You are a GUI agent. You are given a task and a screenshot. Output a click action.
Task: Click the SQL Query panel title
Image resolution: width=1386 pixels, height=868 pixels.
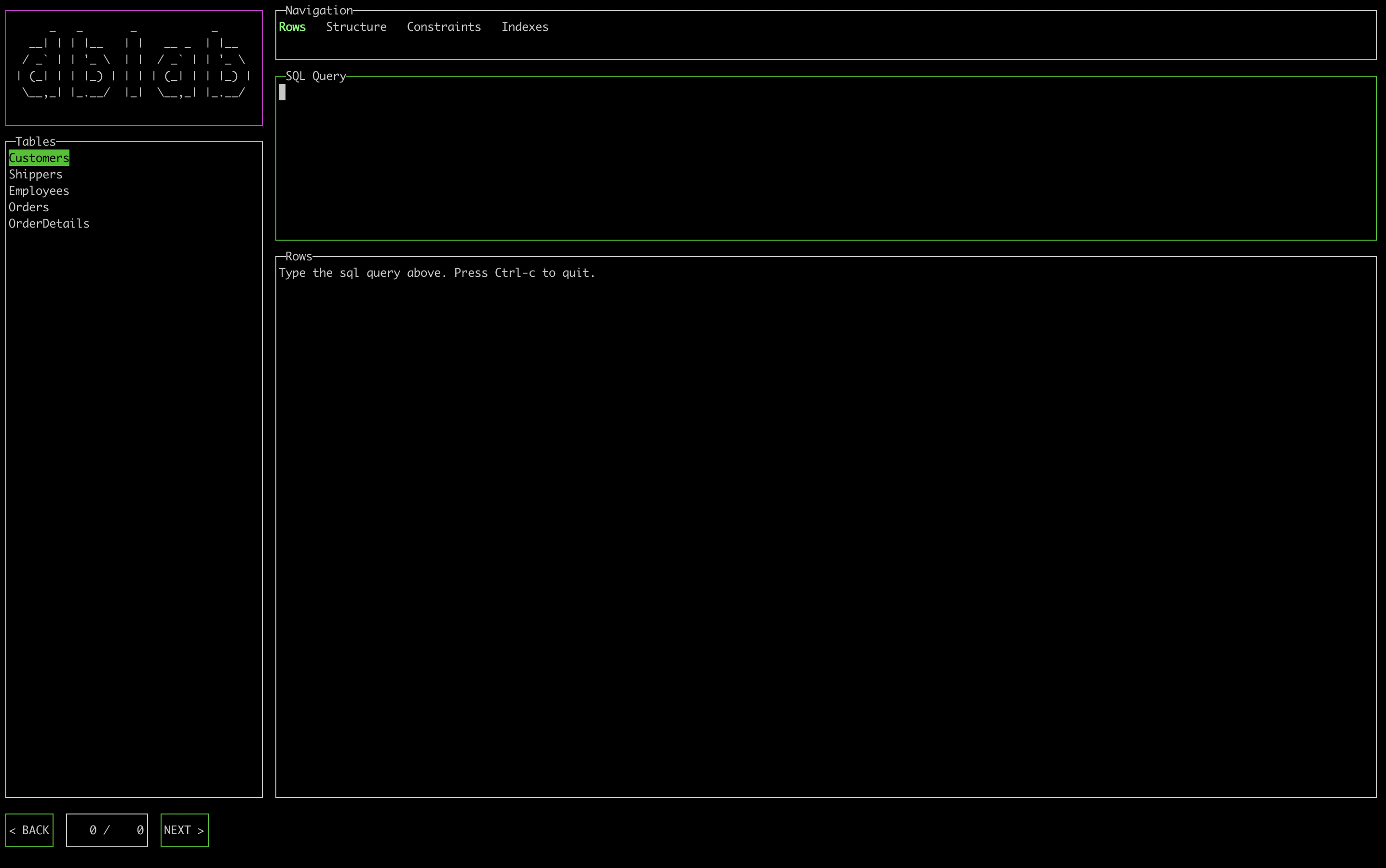[x=315, y=76]
